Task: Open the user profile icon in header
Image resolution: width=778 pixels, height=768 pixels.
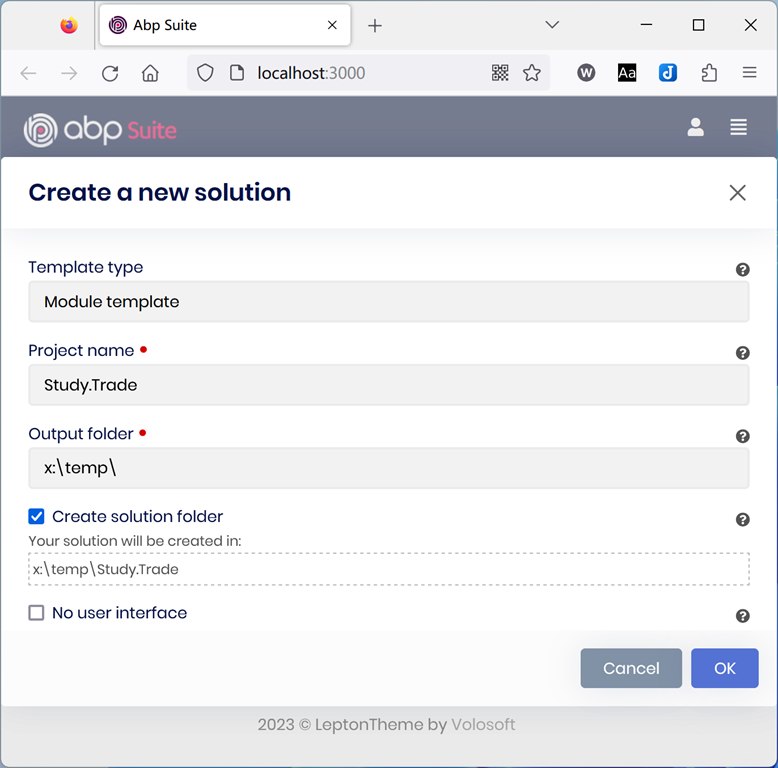Action: coord(695,127)
